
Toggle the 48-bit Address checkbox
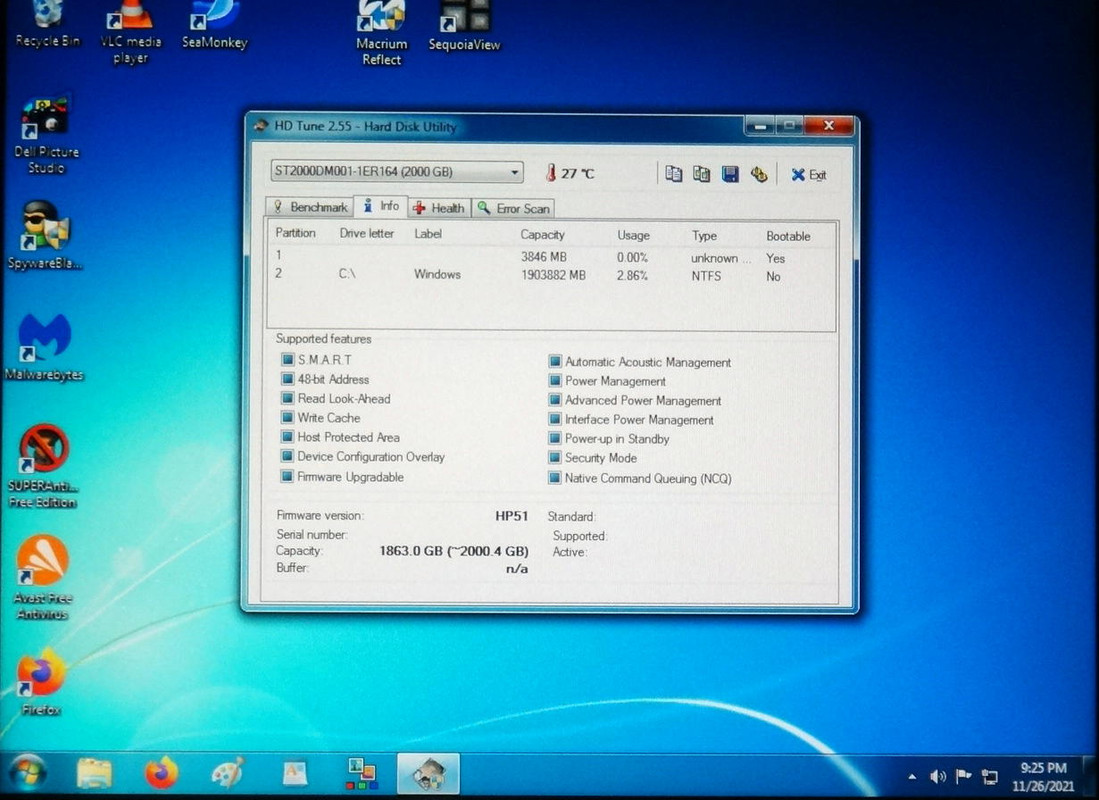pos(287,379)
